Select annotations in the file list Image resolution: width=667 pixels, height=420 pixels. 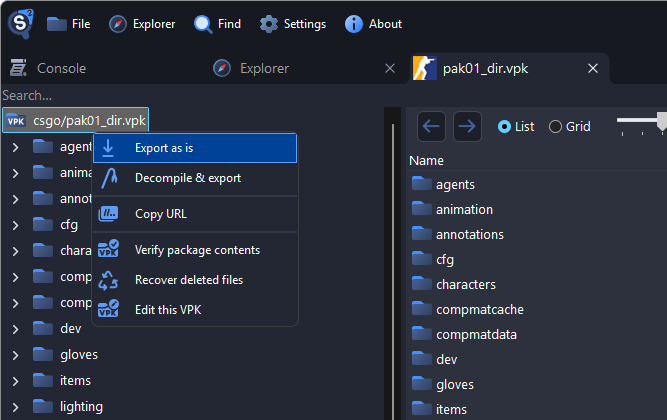click(470, 234)
